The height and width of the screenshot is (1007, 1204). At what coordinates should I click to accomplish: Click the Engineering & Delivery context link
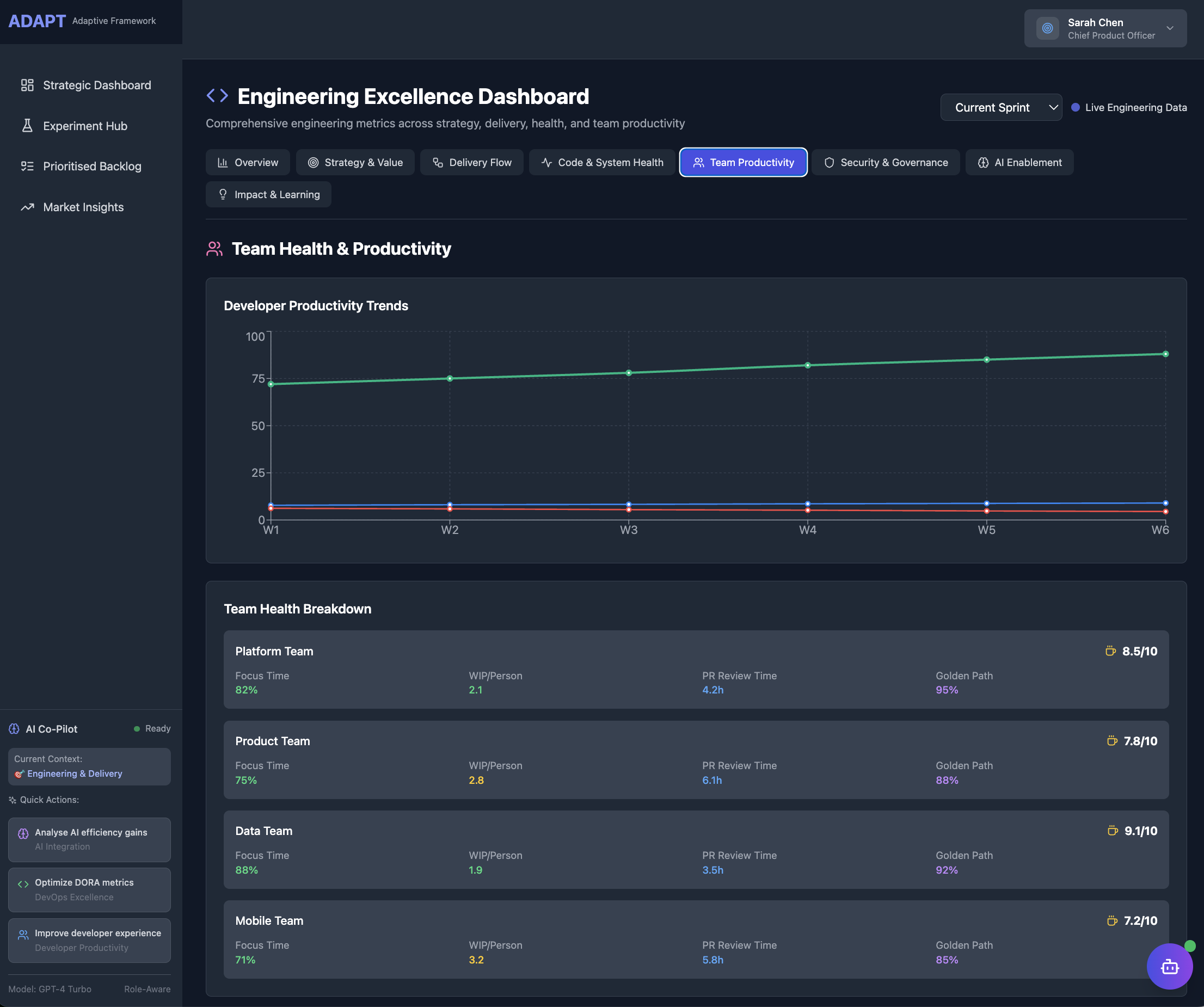(x=75, y=773)
